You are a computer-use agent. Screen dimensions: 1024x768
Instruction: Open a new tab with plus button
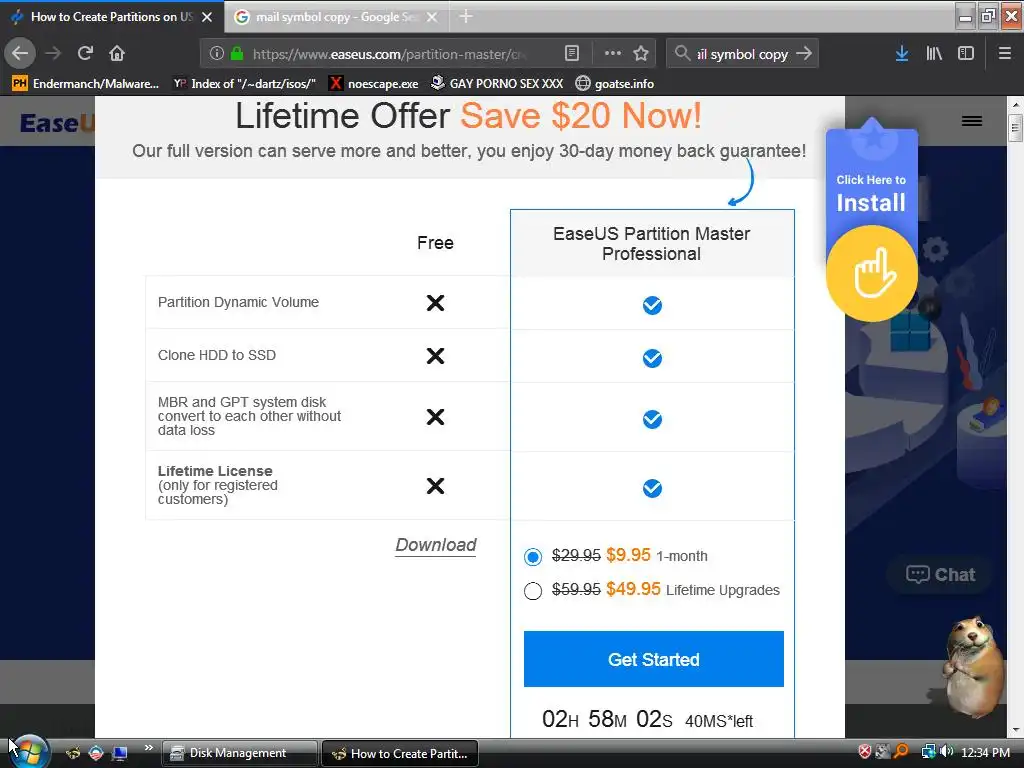466,16
